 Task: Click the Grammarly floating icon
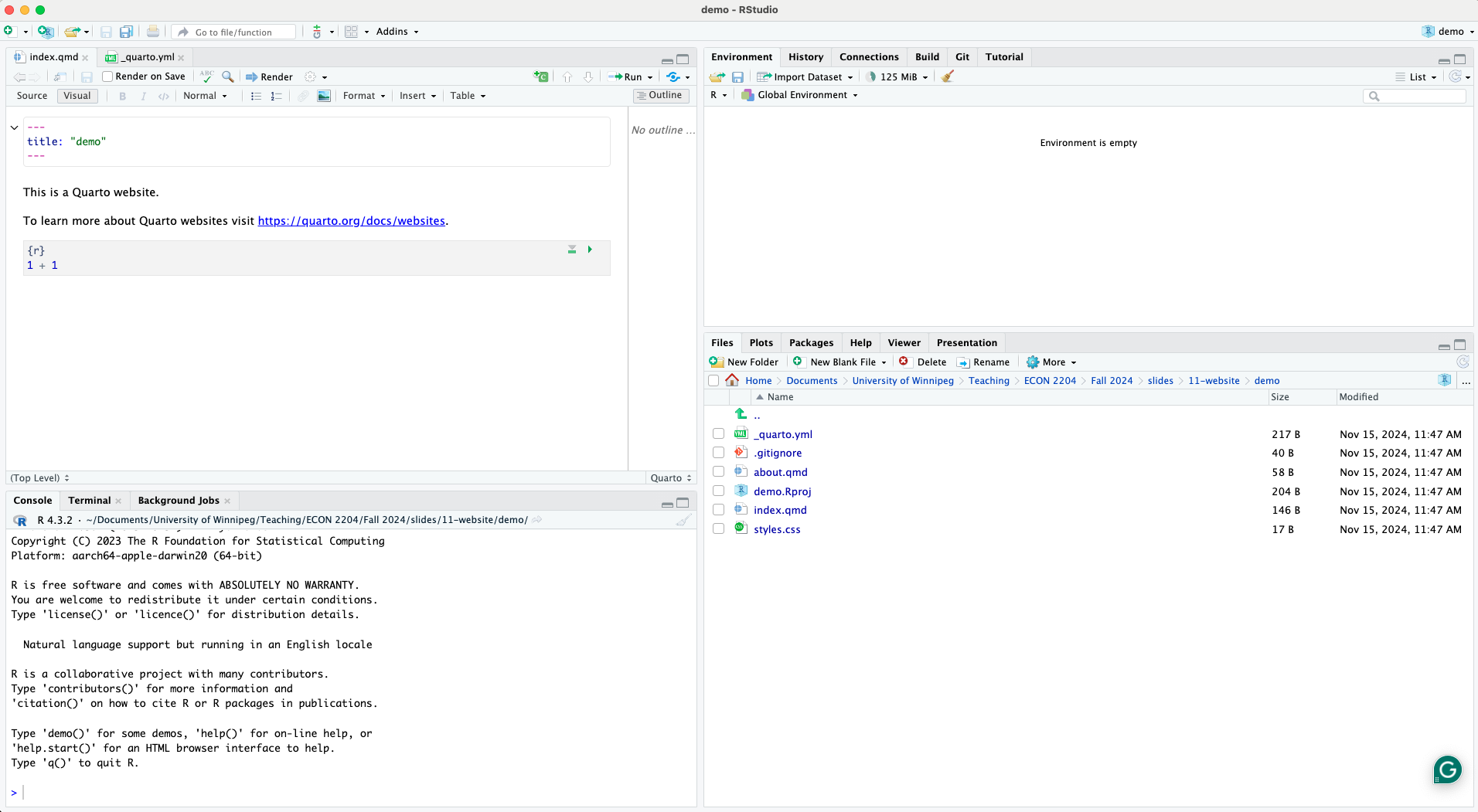(1447, 770)
